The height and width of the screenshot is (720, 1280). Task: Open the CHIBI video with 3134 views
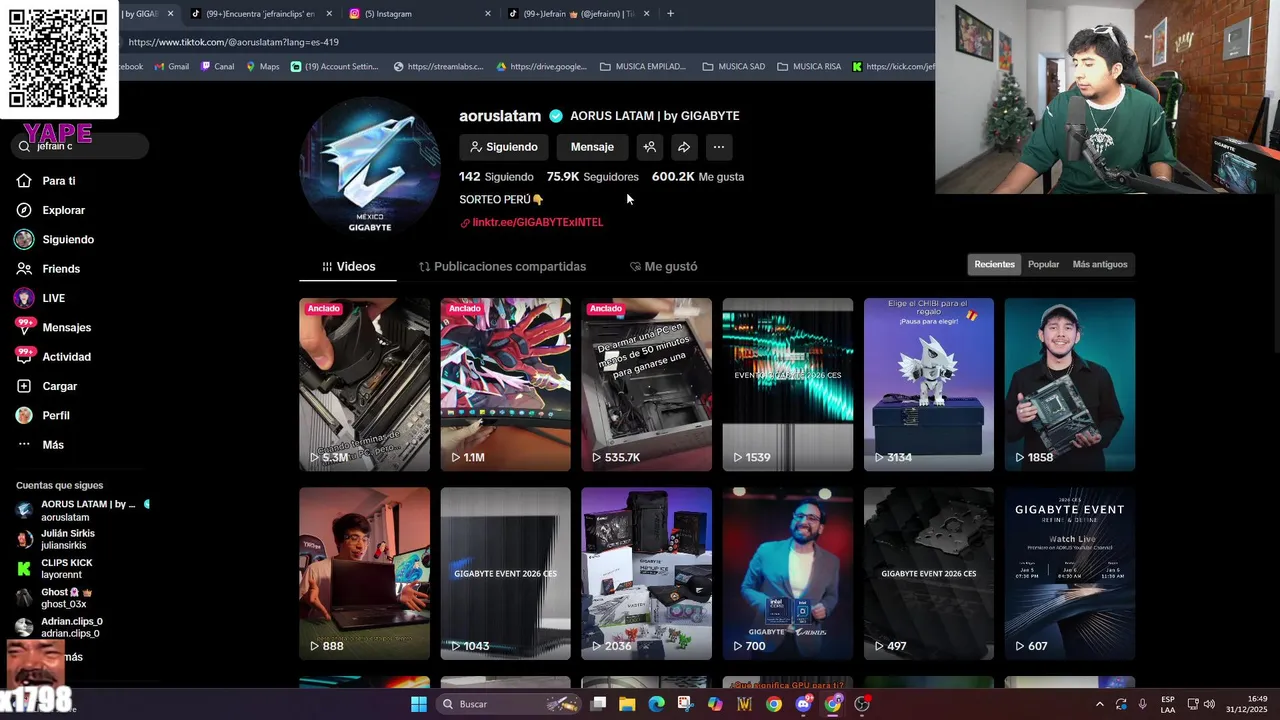(929, 384)
